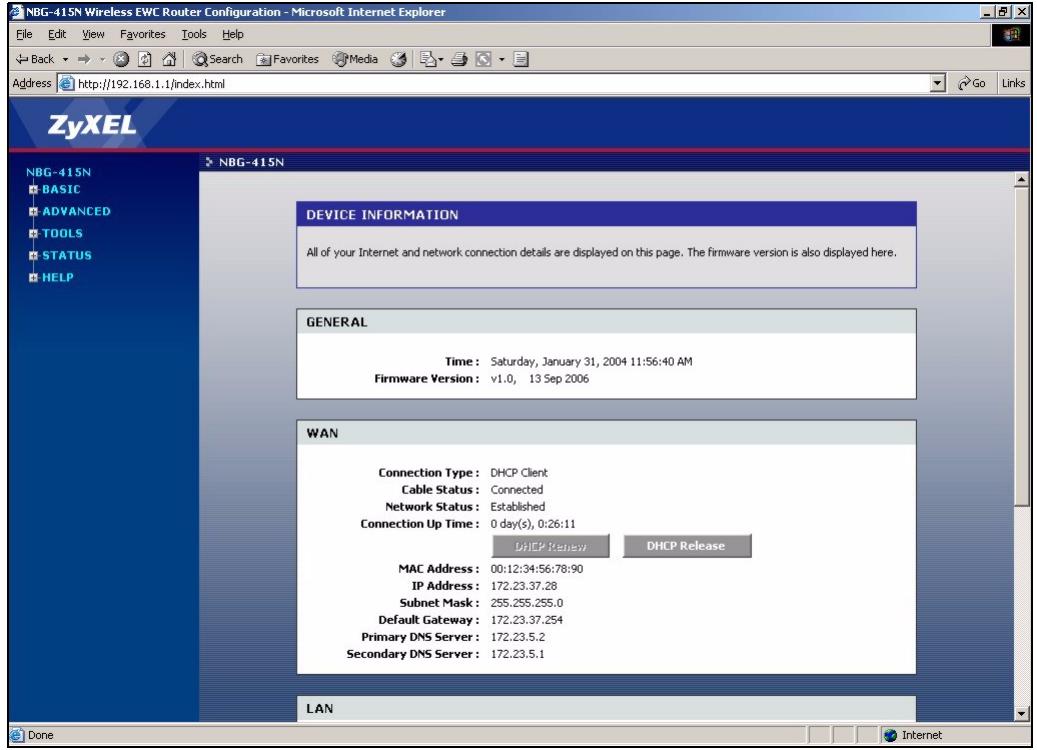Screen dimensions: 1037x750
Task: Expand the HELP tree node
Action: (33, 278)
